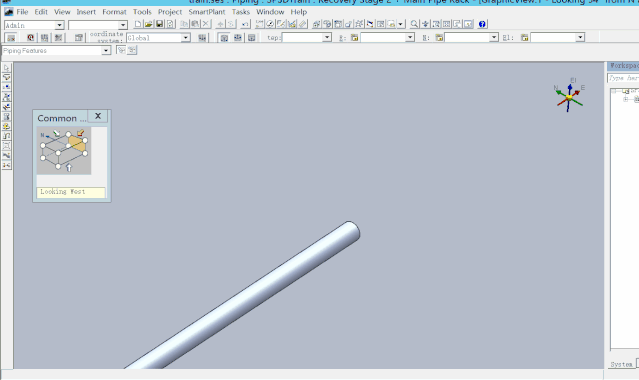Select the cylindrical coordinates mode icon
The image size is (639, 380).
tap(252, 38)
